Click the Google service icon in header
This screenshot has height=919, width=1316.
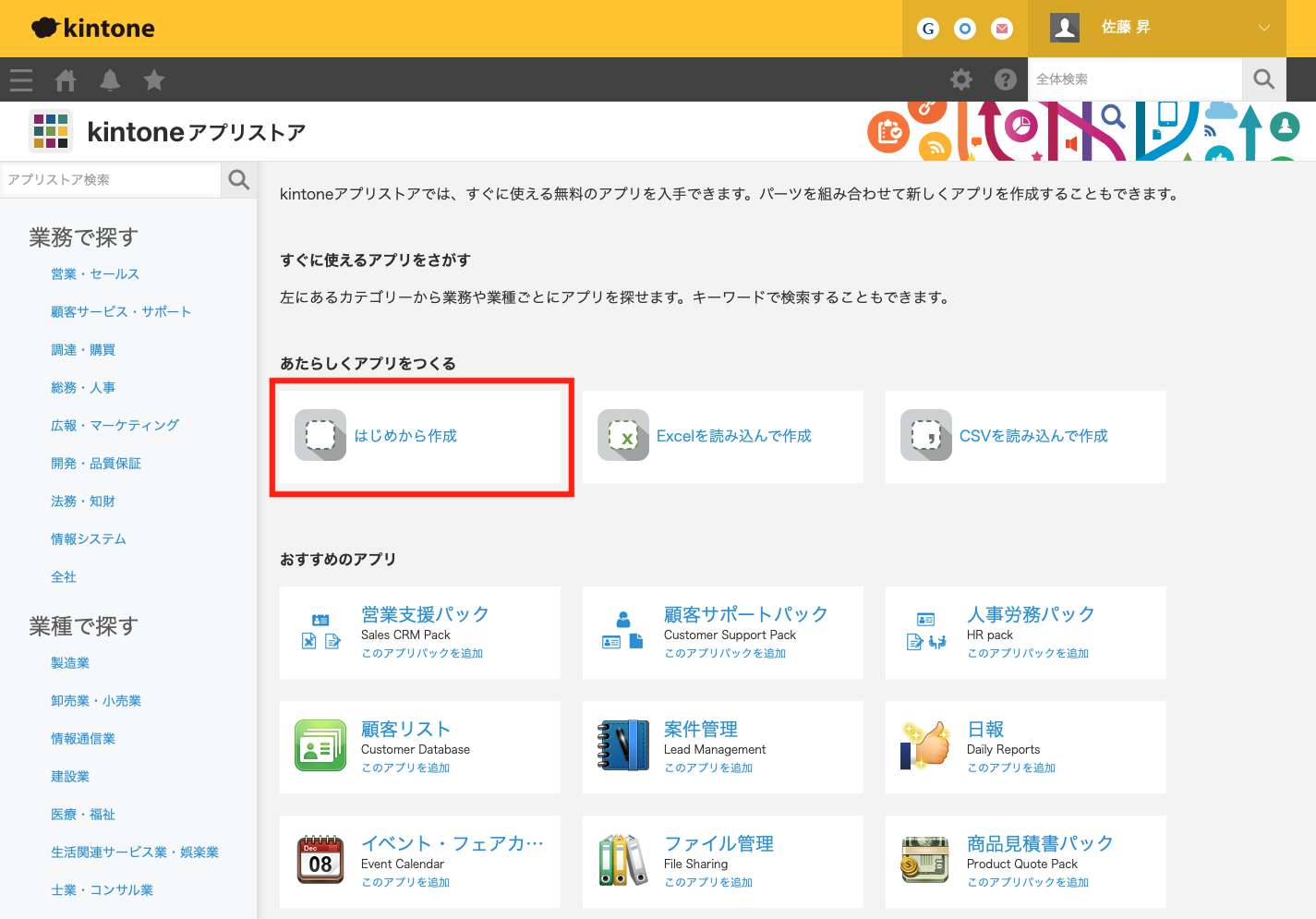[x=928, y=29]
